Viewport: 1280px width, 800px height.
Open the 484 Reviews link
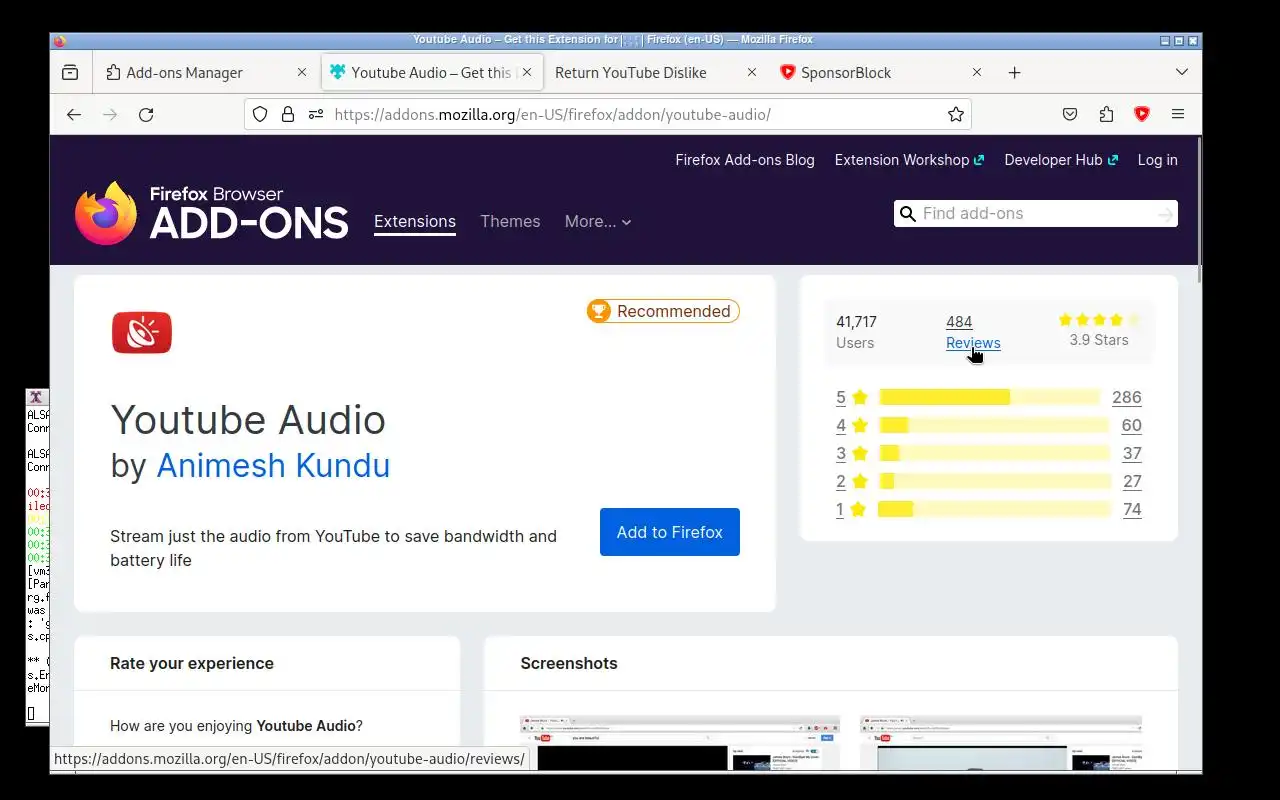(973, 332)
